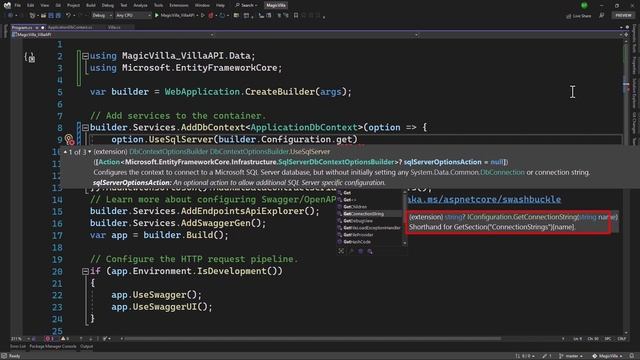Click the Visual Studio logo icon

(7, 5)
